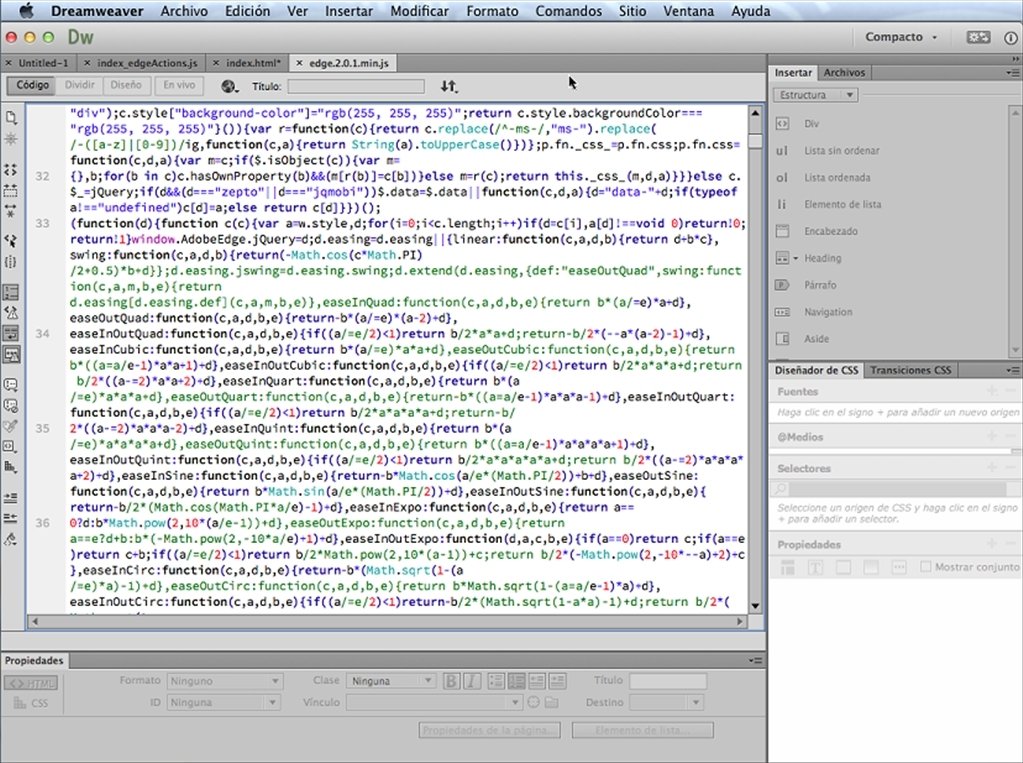Viewport: 1023px width, 763px height.
Task: Click the Format Source Code icon
Action: pyautogui.click(x=11, y=539)
